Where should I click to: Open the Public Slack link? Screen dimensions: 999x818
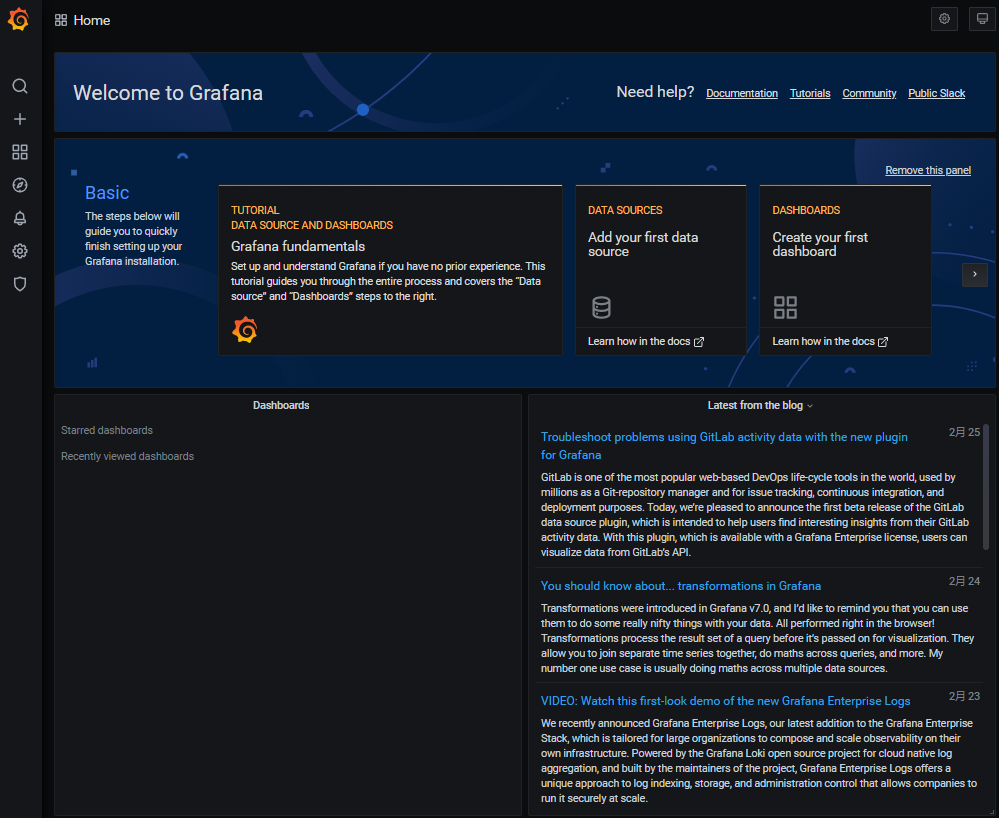click(937, 94)
